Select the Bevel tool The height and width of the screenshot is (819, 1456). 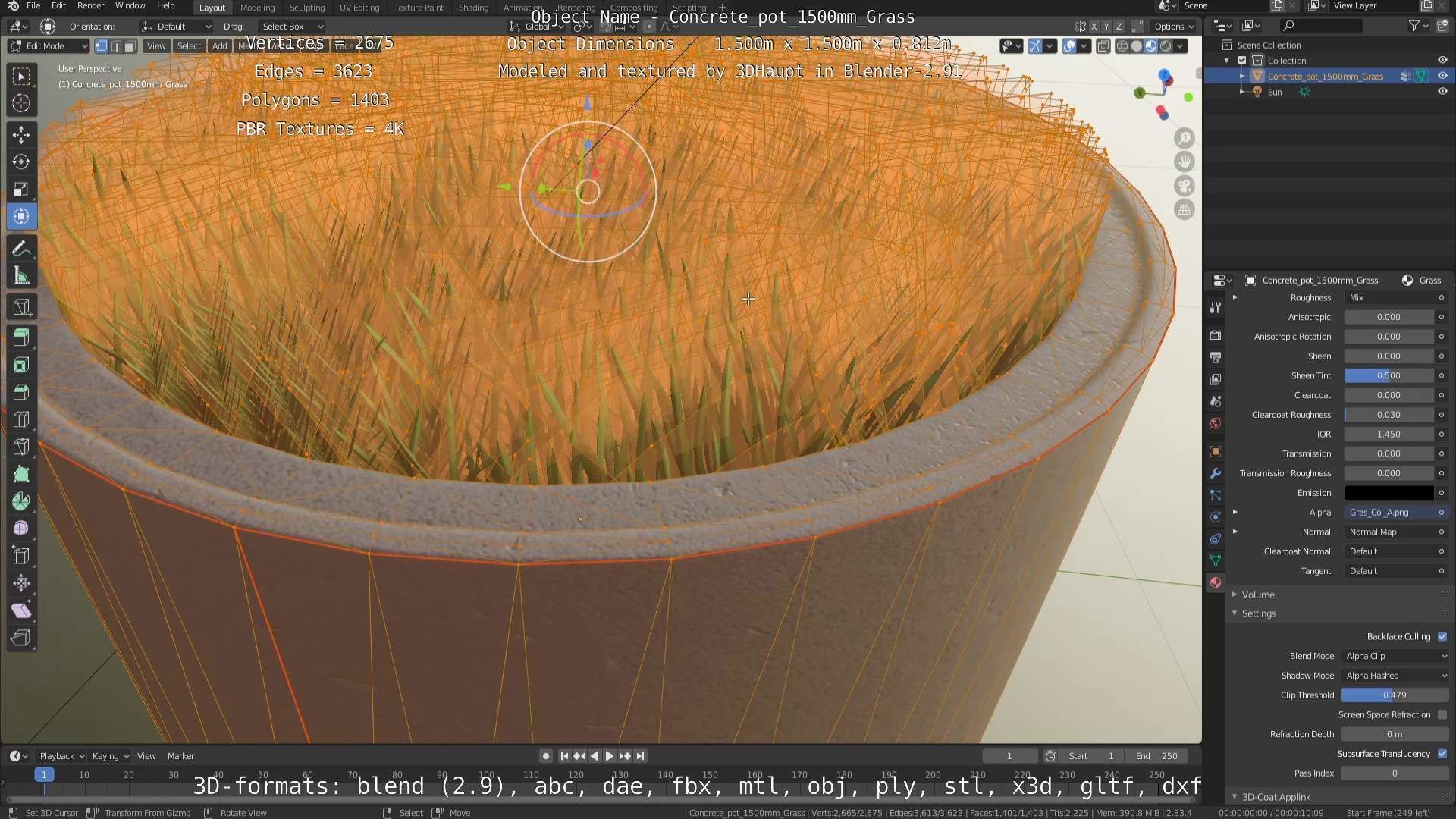[x=21, y=392]
